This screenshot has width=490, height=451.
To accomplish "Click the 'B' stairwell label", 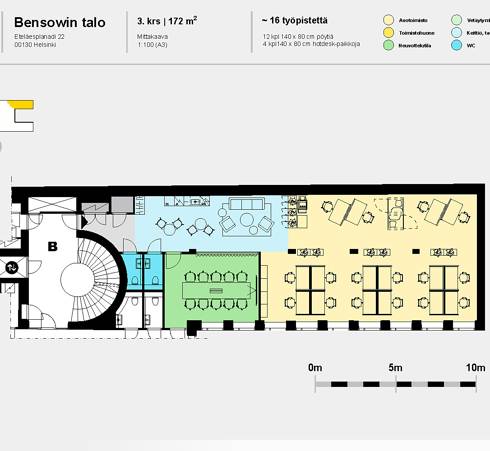I will (x=53, y=247).
